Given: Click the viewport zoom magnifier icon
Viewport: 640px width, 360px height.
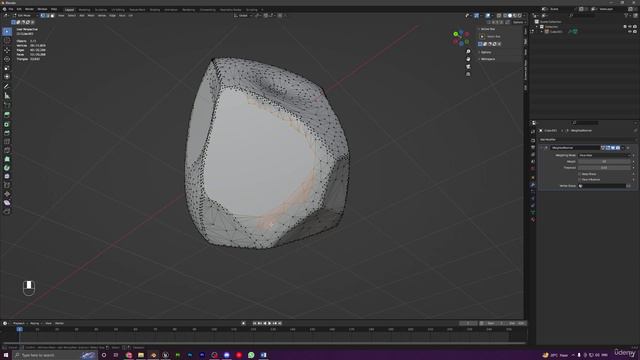Looking at the screenshot, I should point(468,52).
